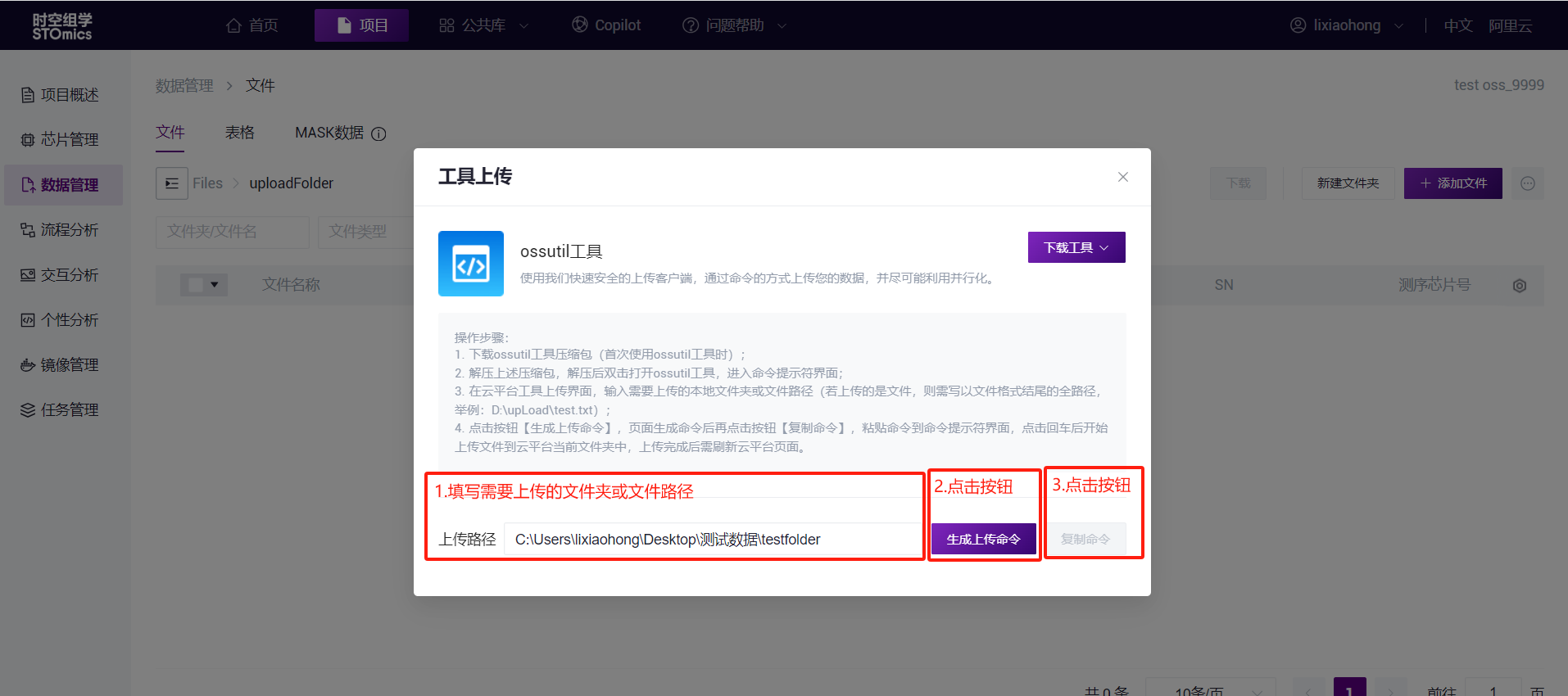Expand the select-all checkbox dropdown arrow

pos(215,285)
